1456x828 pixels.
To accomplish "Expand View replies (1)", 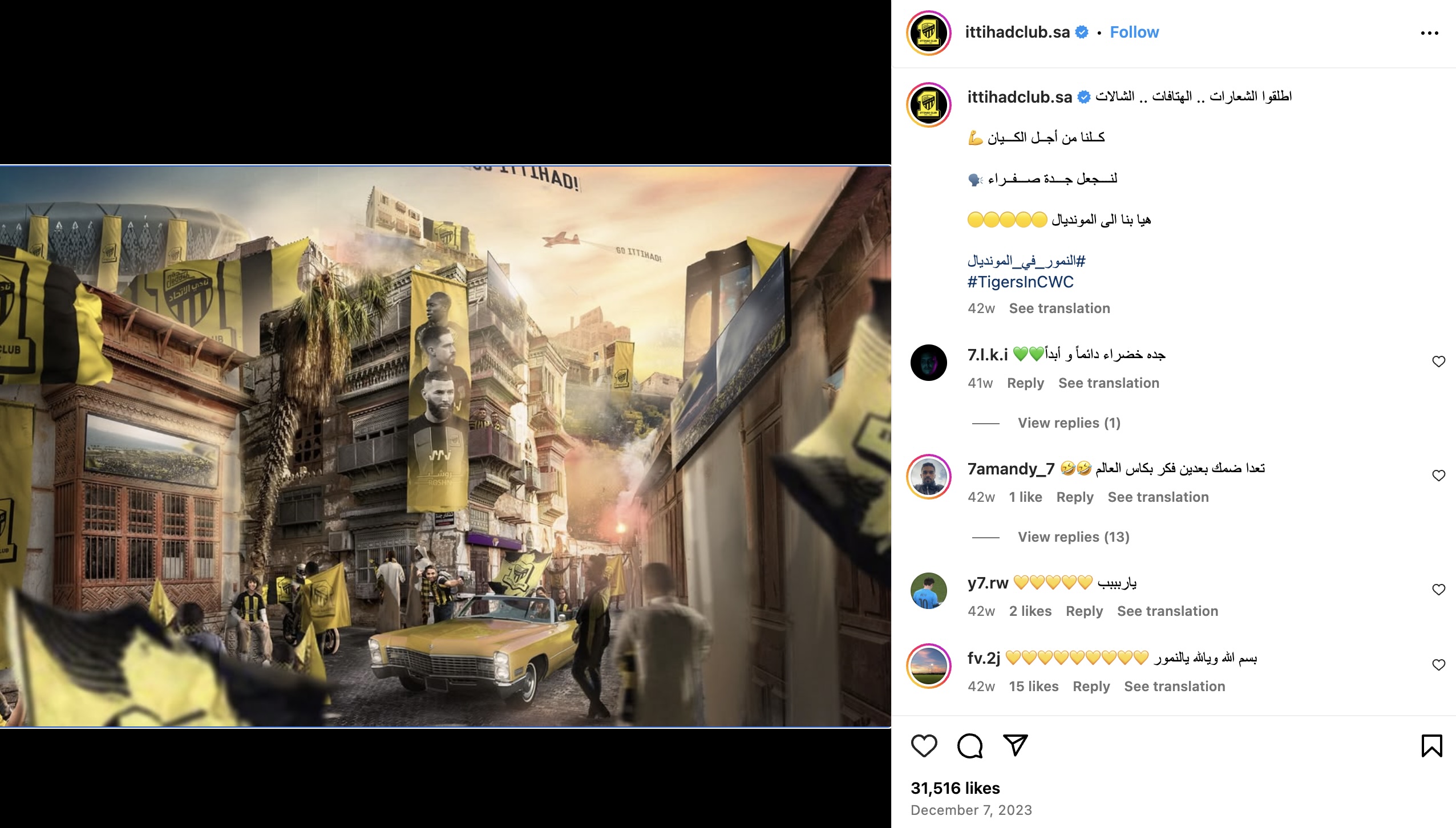I will pos(1069,423).
